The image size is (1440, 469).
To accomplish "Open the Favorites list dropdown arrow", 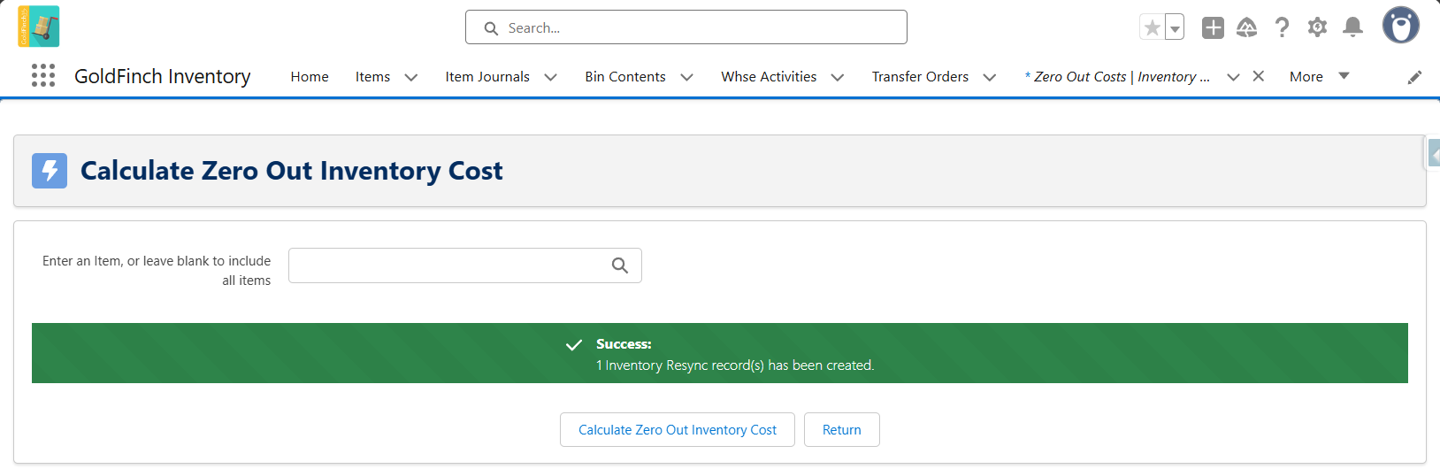I will (1175, 27).
